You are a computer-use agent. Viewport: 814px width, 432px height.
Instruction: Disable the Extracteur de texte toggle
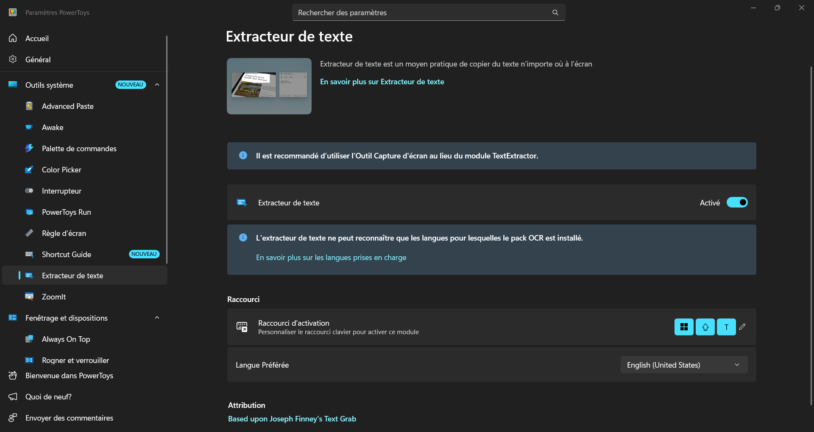pos(737,202)
